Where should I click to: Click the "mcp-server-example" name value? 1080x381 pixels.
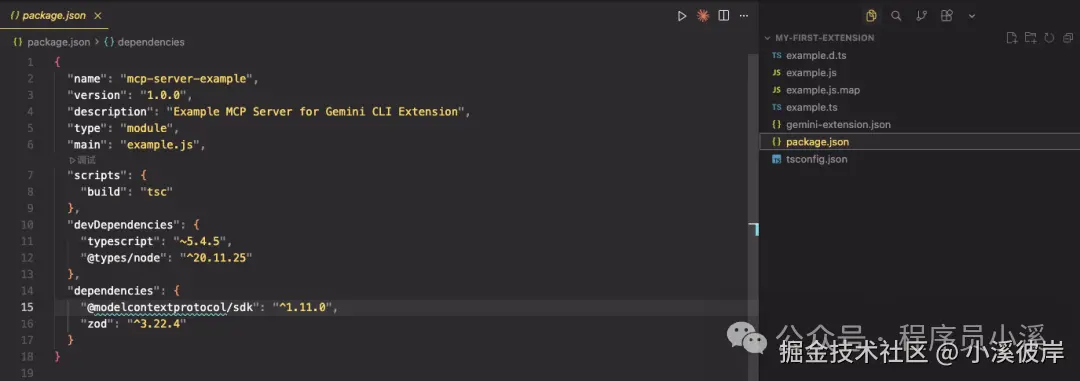[x=187, y=79]
